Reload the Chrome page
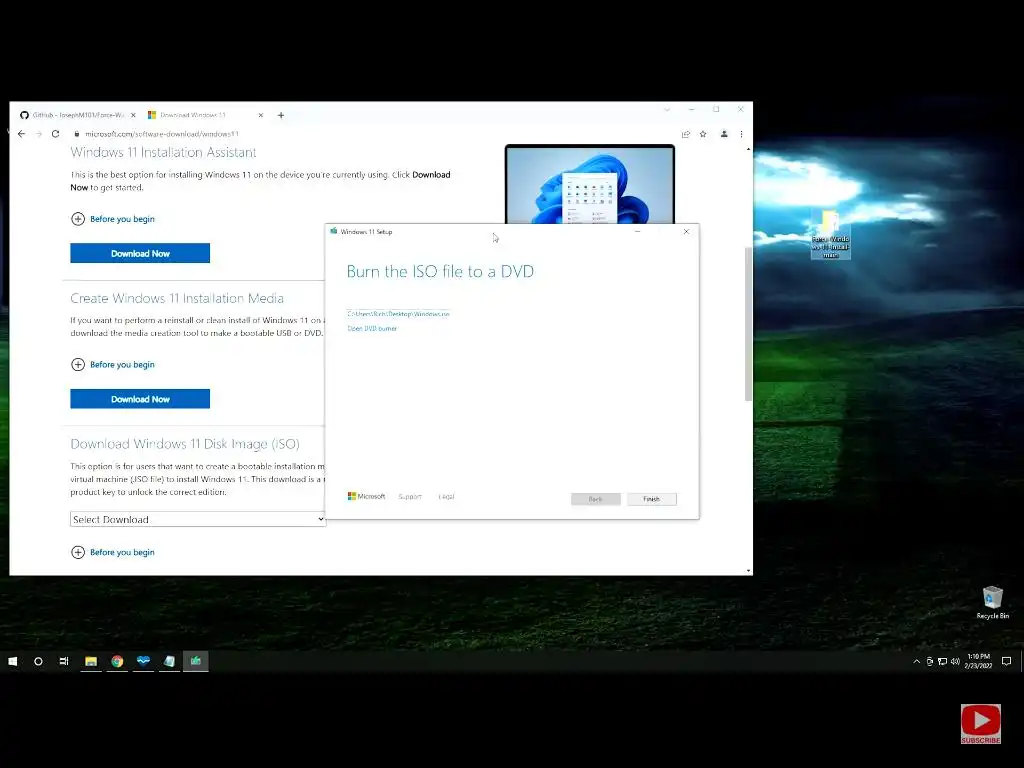Screen dimensions: 1024x768 pos(56,134)
